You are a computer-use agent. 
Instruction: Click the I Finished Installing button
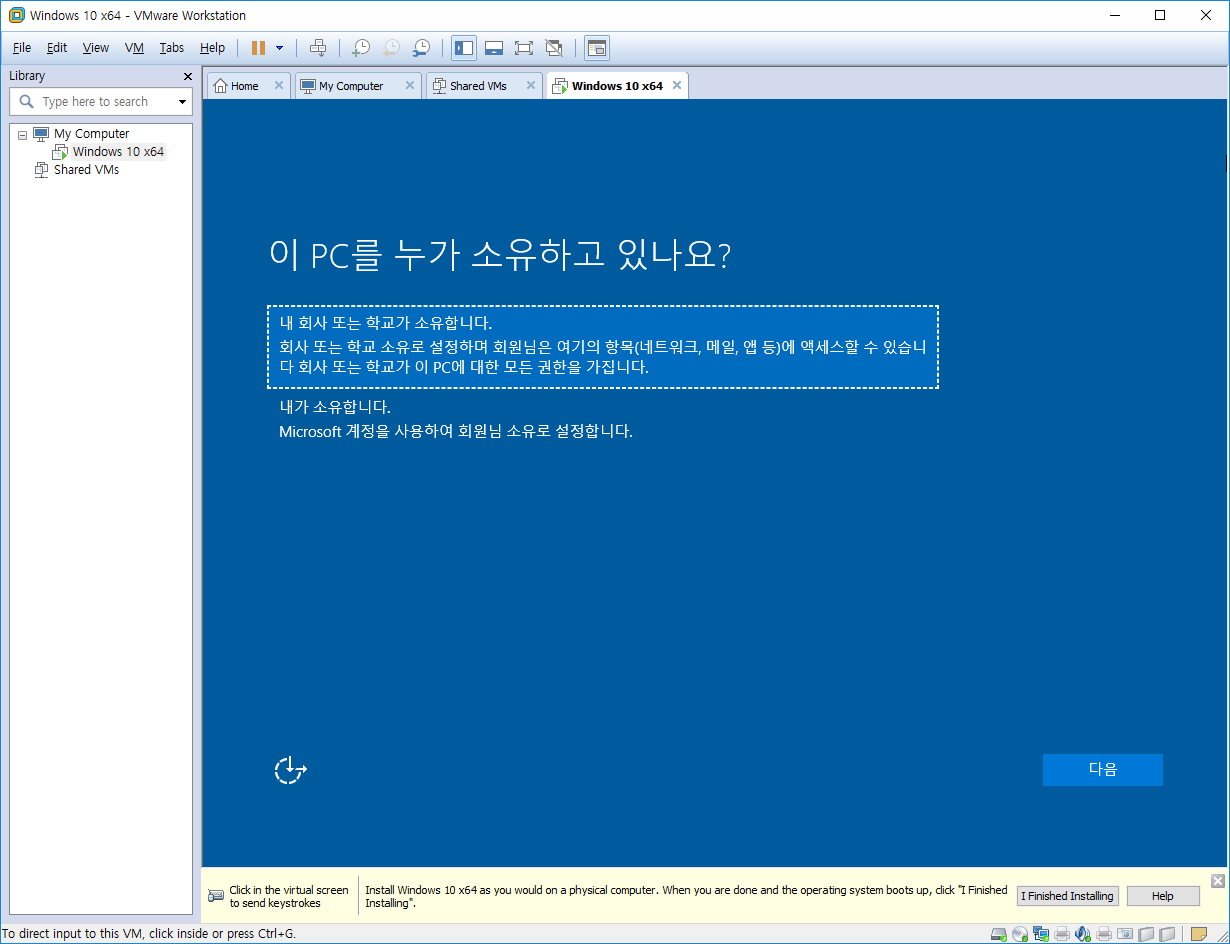[x=1067, y=896]
